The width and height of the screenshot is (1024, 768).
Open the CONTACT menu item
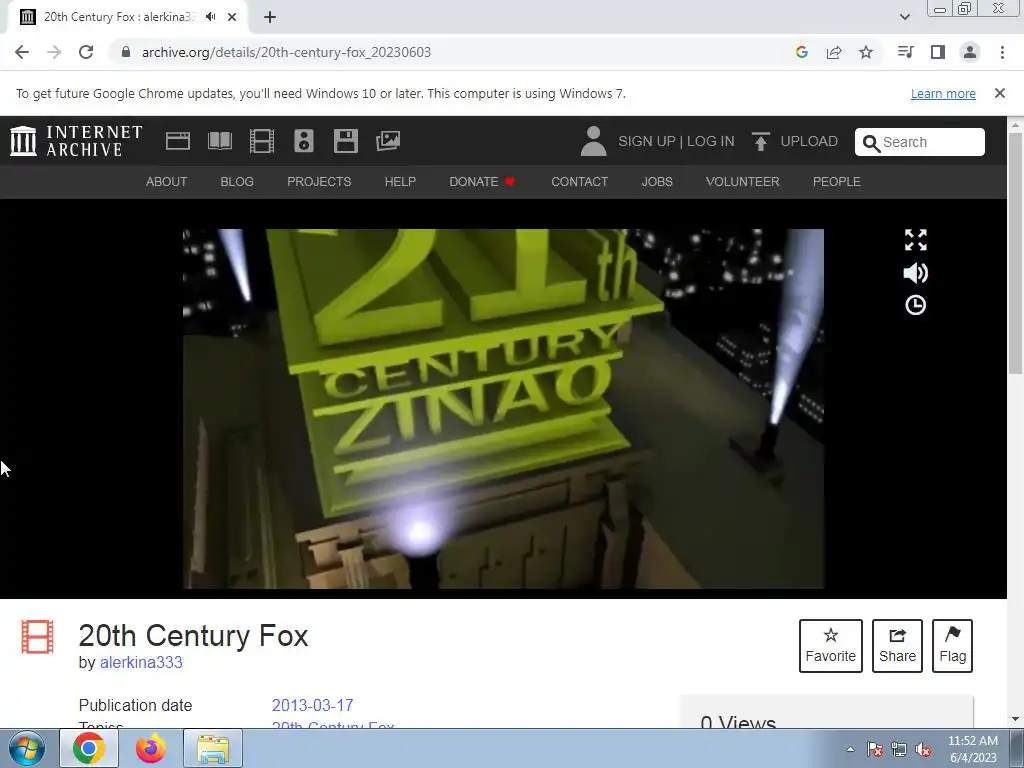tap(579, 182)
